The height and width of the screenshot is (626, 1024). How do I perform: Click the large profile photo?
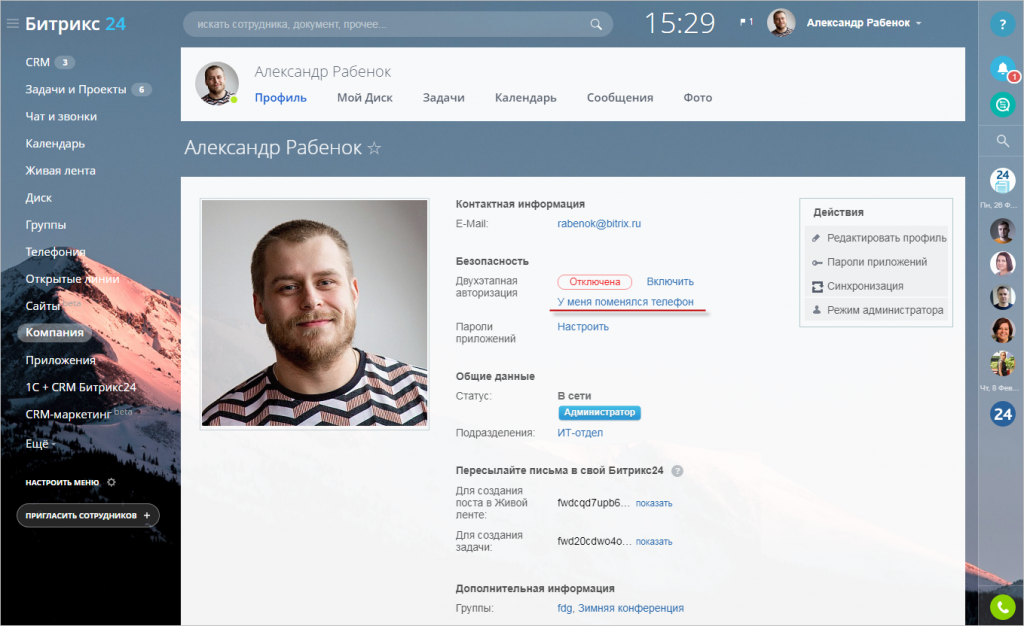pyautogui.click(x=314, y=313)
